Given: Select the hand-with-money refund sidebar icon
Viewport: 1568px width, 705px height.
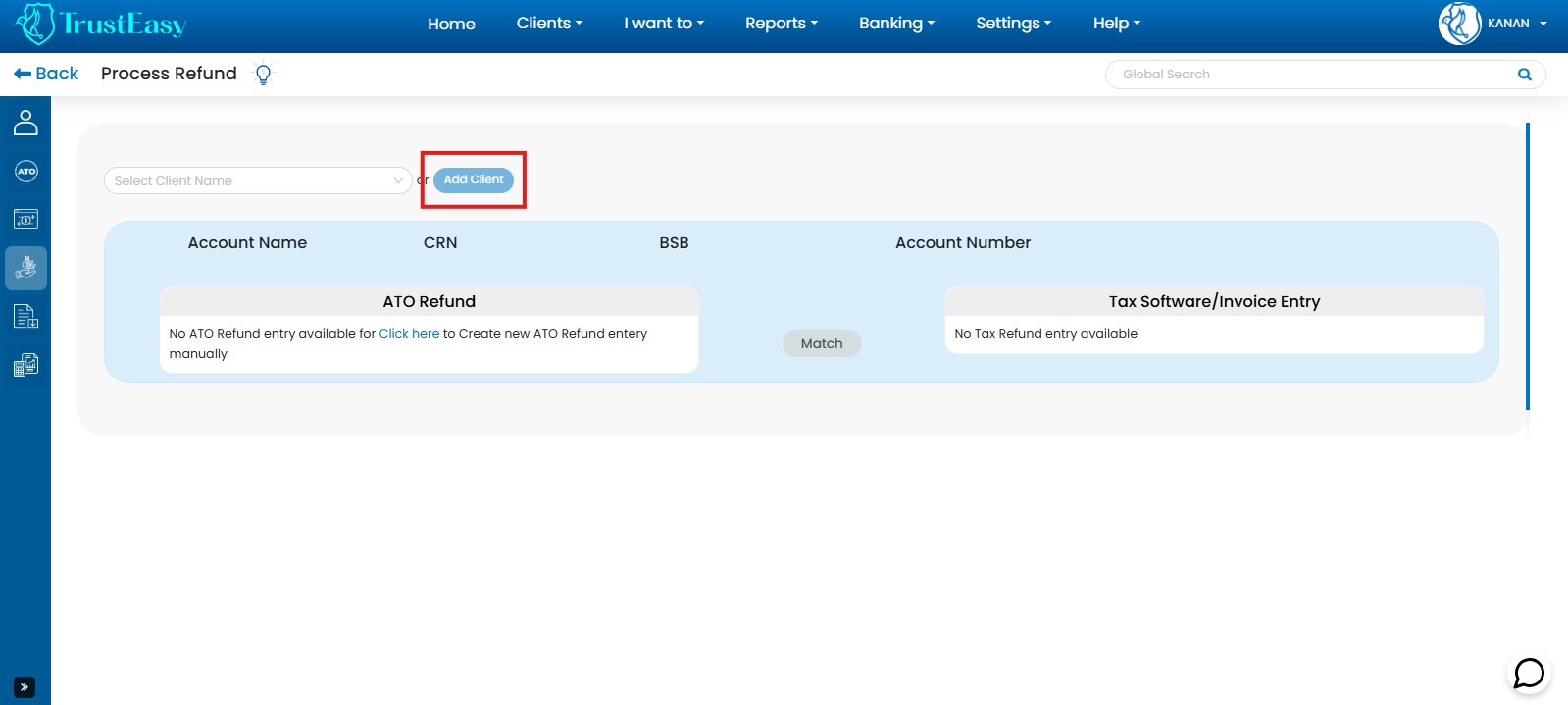Looking at the screenshot, I should (x=25, y=268).
